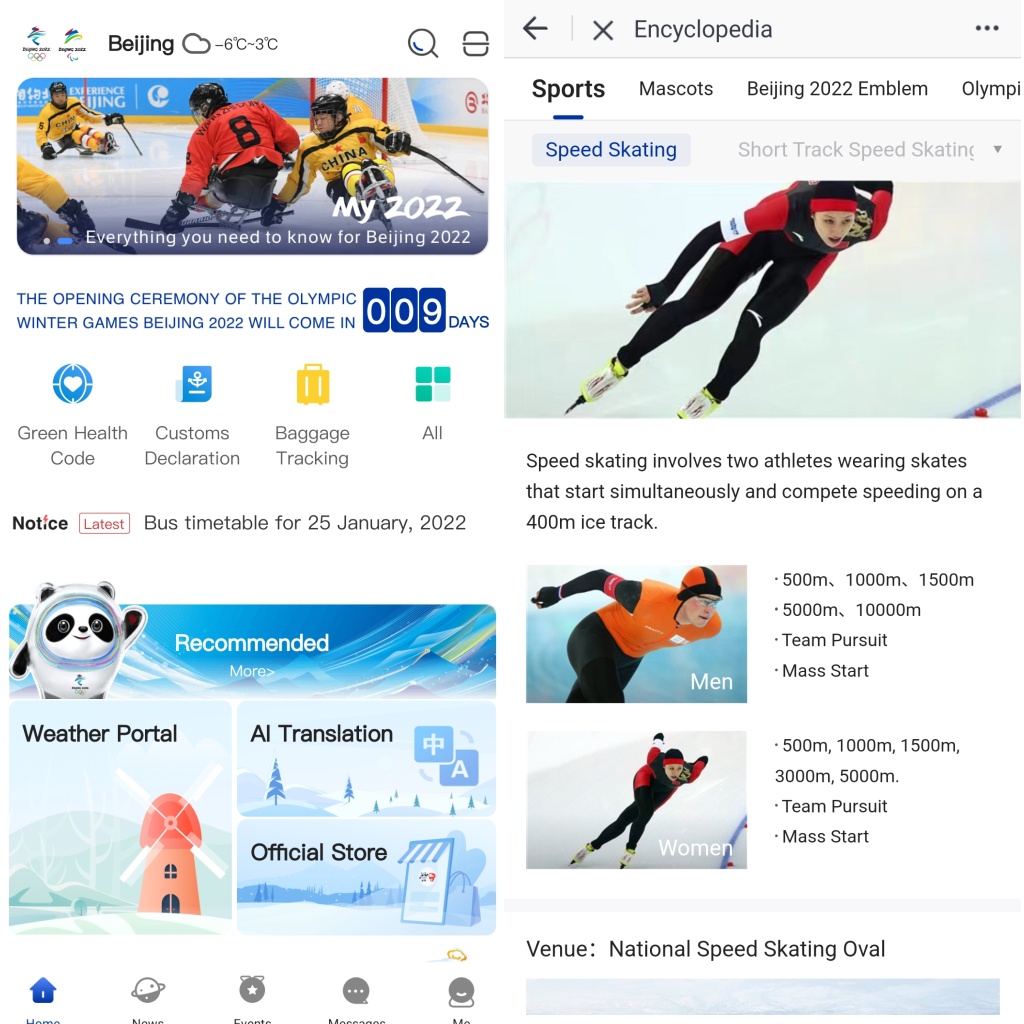Tap More> under Recommended

[252, 671]
